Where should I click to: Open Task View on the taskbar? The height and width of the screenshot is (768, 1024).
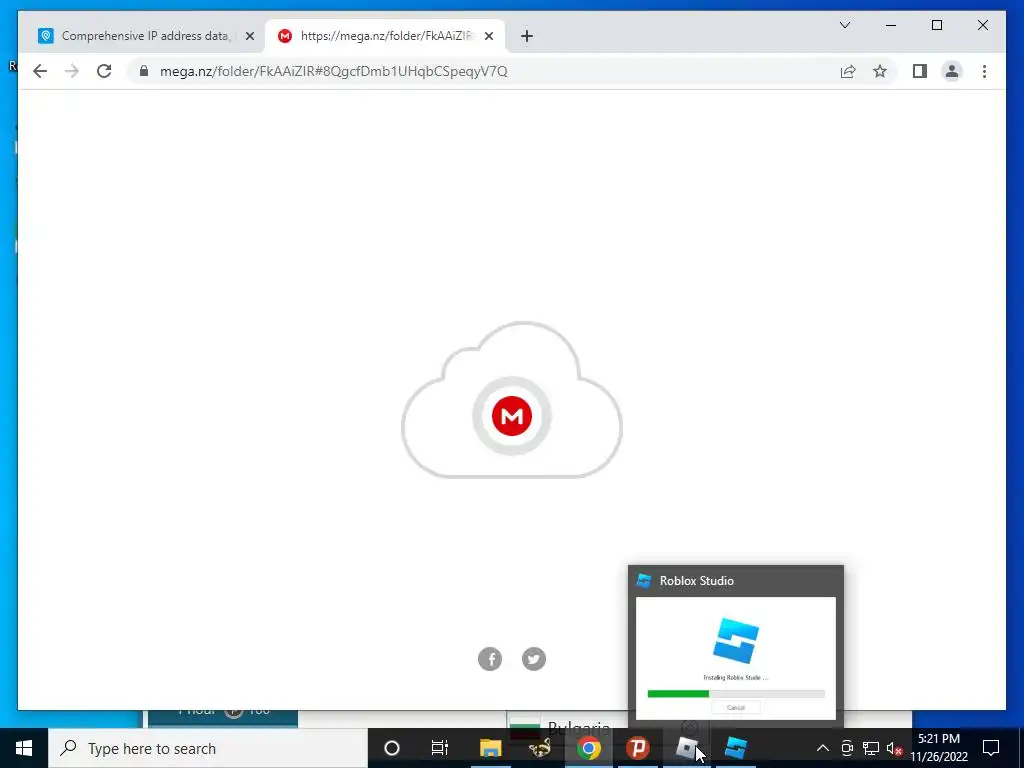pyautogui.click(x=440, y=748)
